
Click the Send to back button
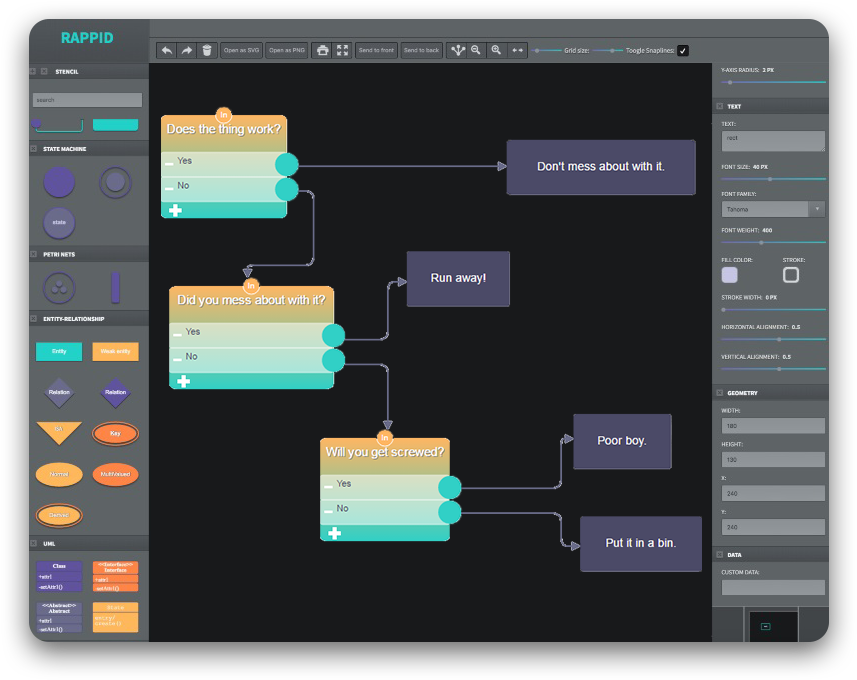click(421, 50)
